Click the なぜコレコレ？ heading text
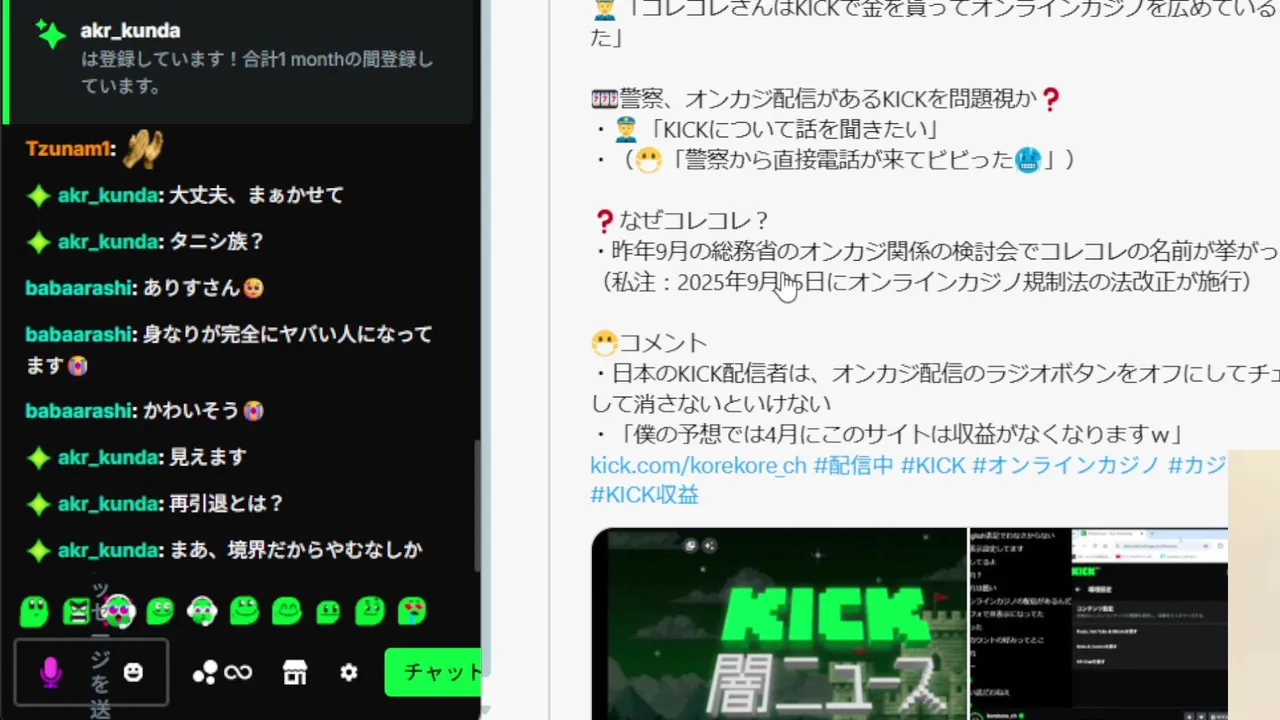This screenshot has height=720, width=1280. click(693, 221)
